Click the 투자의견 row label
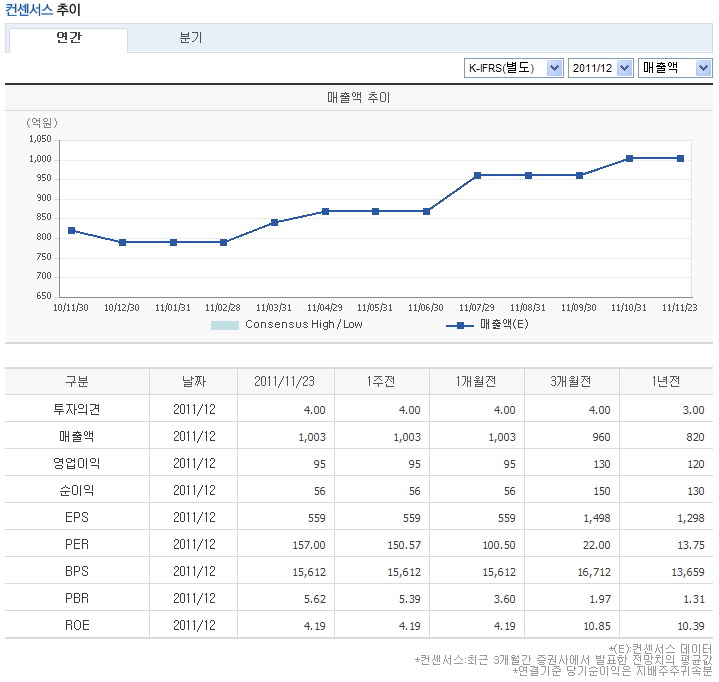 point(77,409)
